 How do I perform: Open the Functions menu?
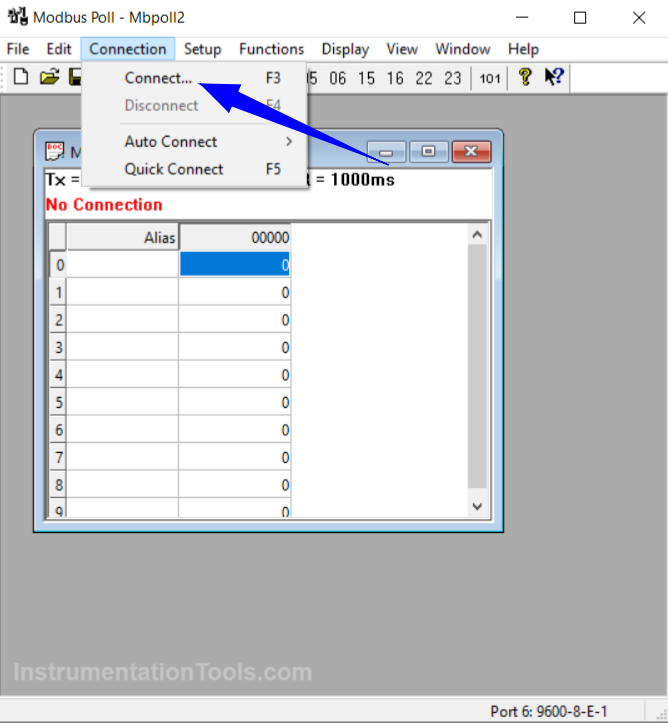271,49
